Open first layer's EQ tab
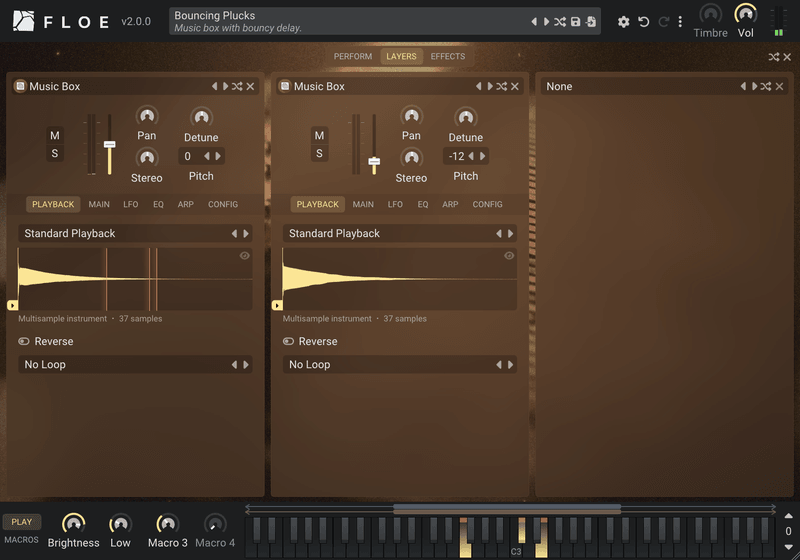 coord(158,204)
